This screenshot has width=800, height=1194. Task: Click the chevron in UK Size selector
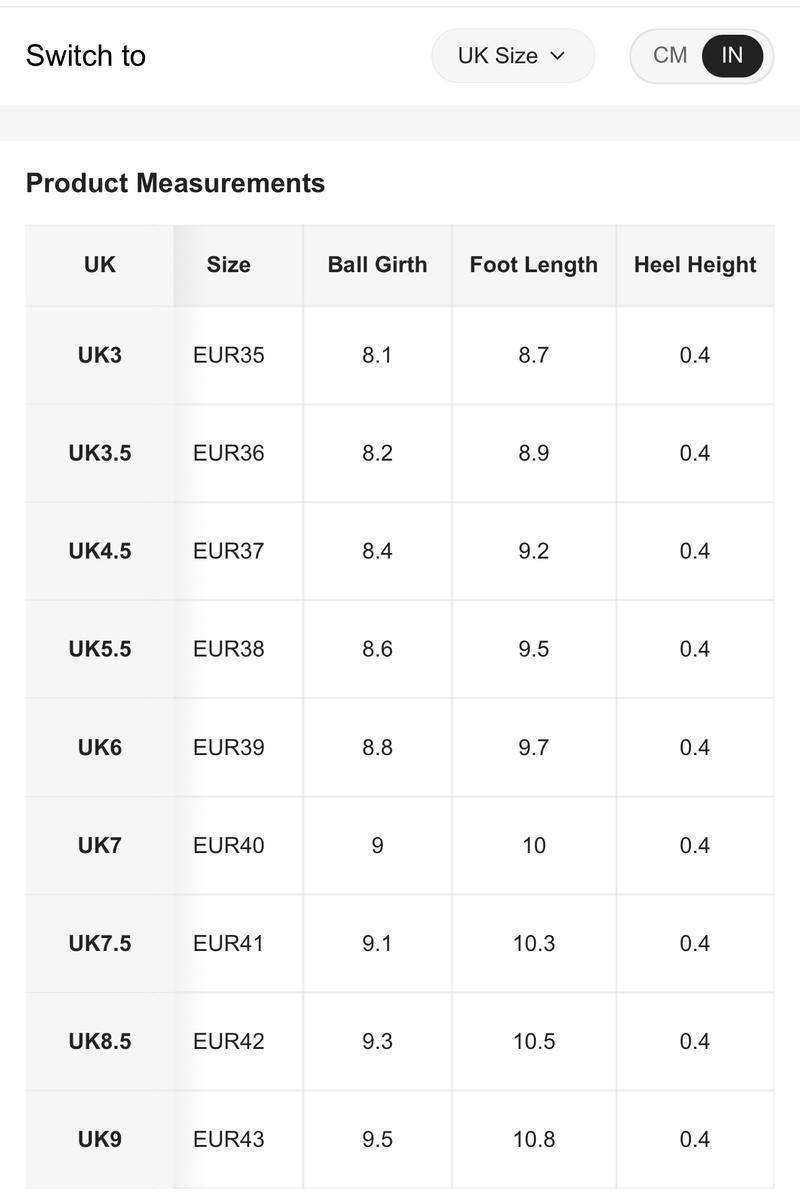pyautogui.click(x=558, y=56)
